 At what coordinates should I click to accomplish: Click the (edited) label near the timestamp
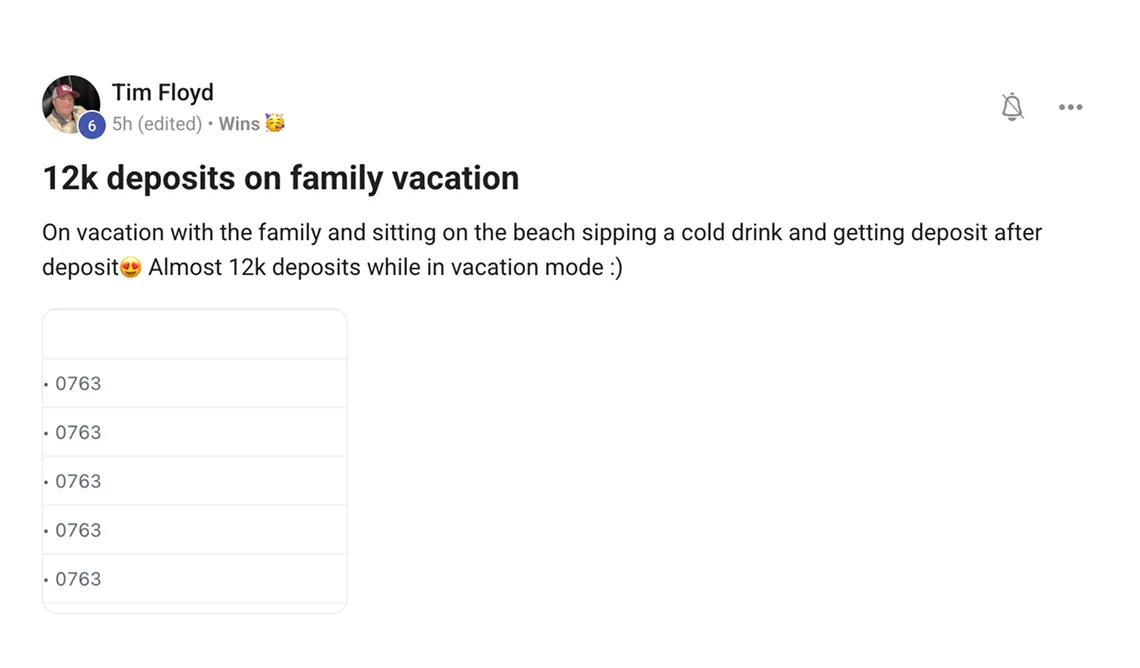tap(169, 124)
